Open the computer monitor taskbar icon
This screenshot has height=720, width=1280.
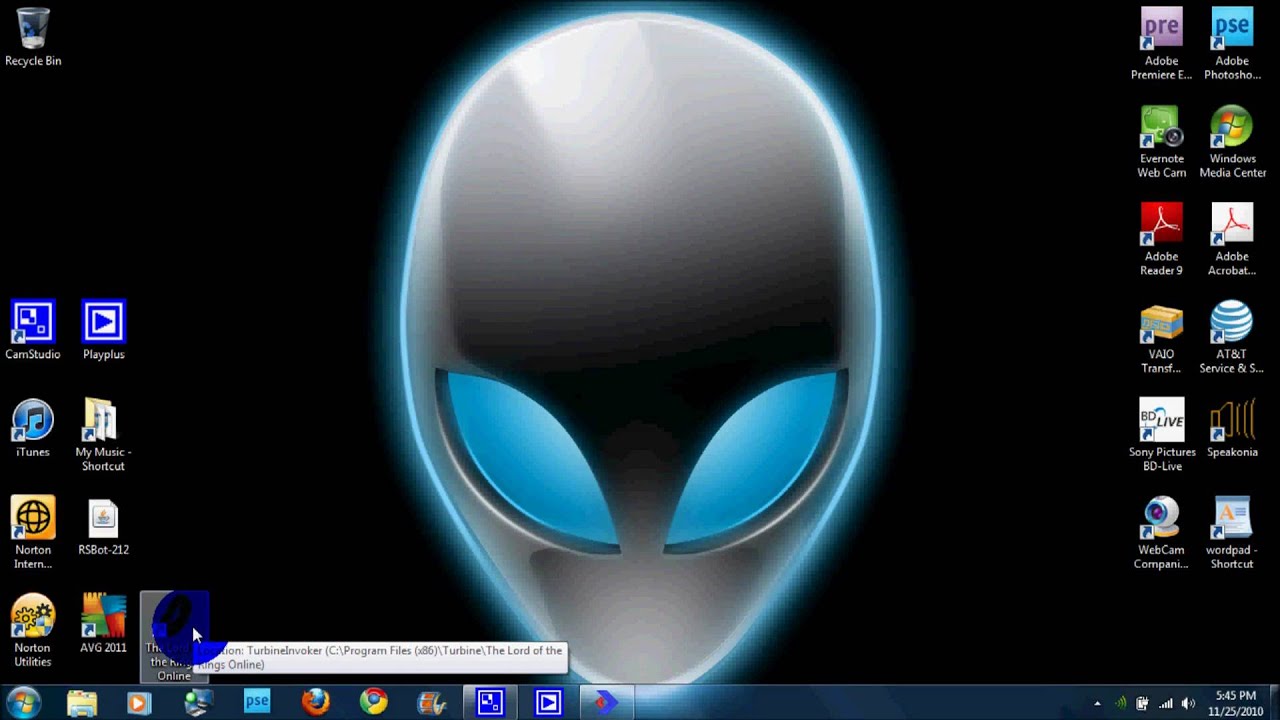[198, 702]
